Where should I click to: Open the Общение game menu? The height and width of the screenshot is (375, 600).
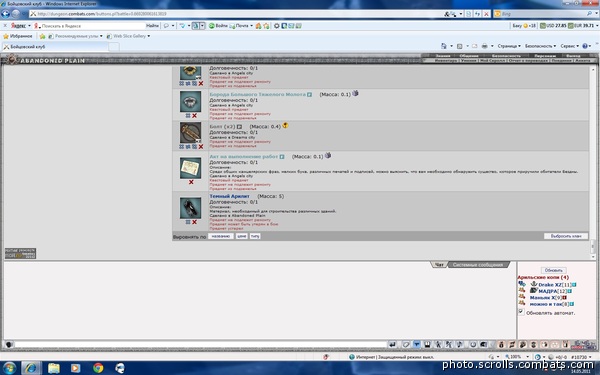click(469, 56)
